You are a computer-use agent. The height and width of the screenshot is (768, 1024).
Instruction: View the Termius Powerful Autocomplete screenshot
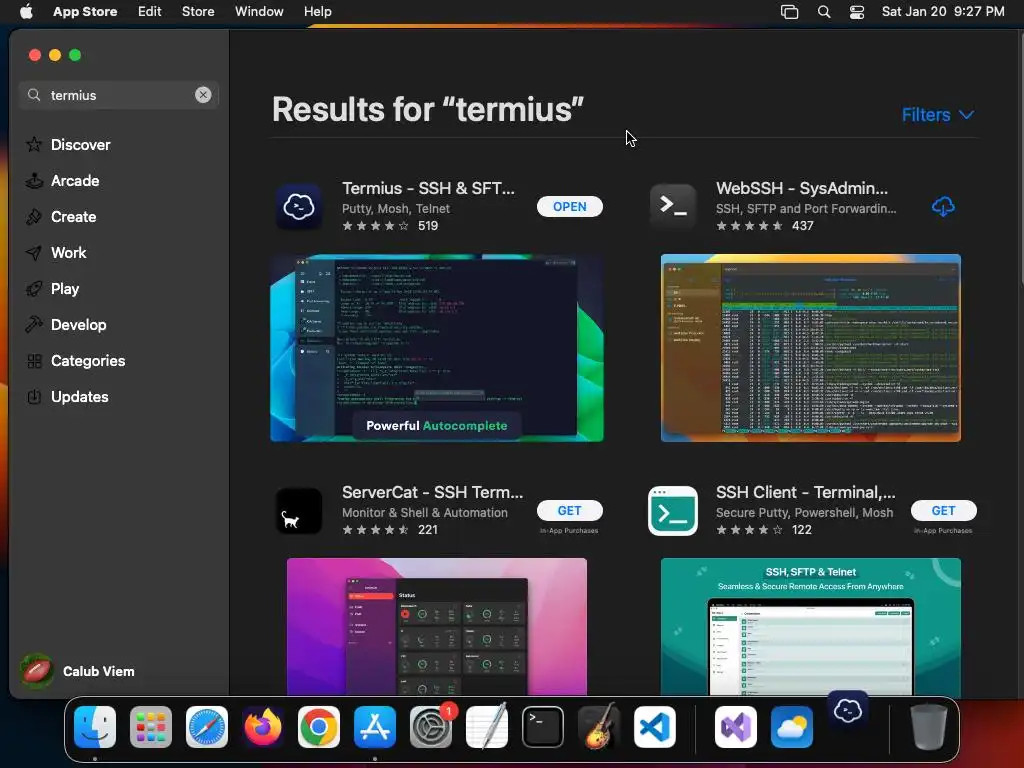tap(437, 348)
